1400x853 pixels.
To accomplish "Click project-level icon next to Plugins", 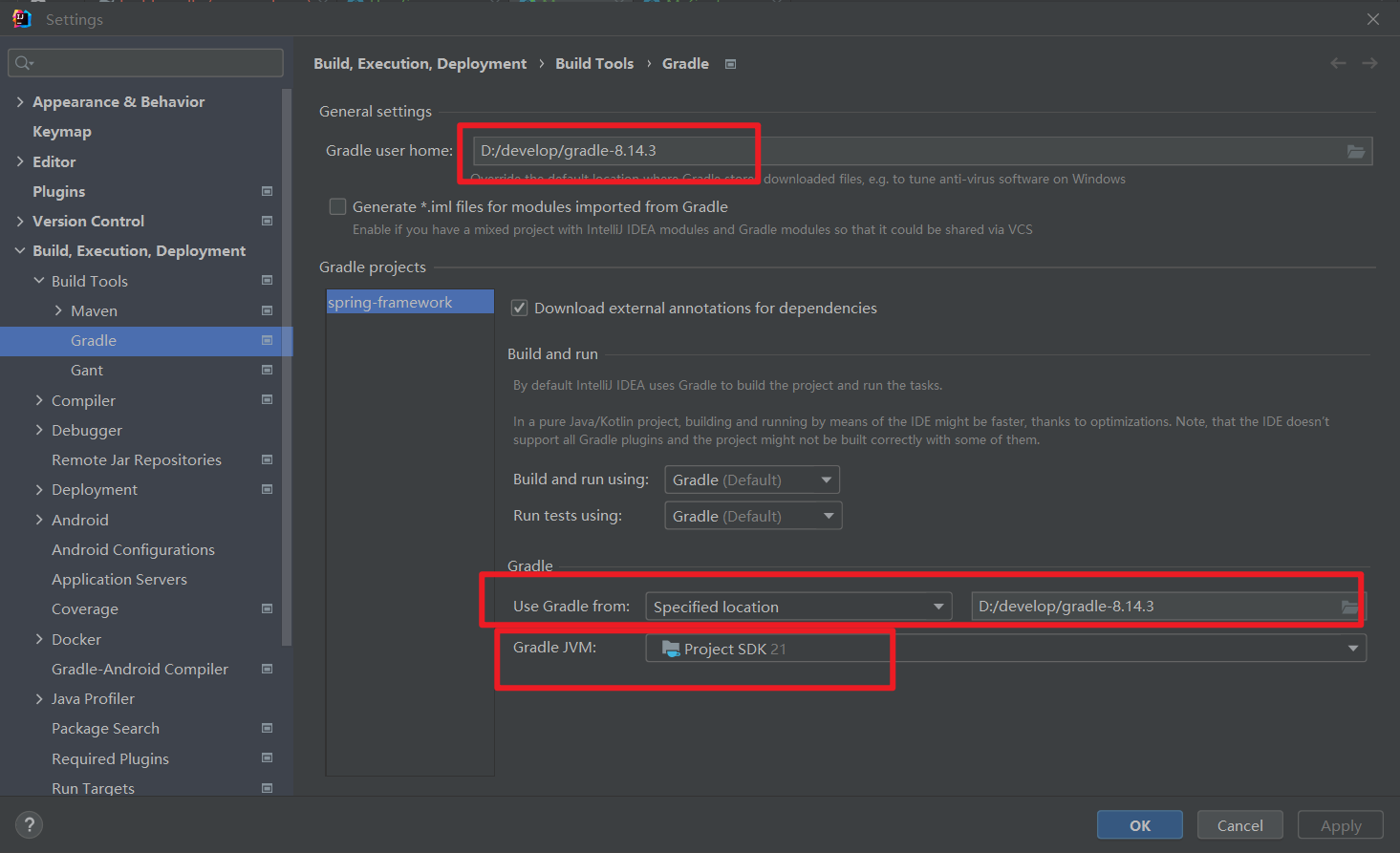I will point(268,191).
